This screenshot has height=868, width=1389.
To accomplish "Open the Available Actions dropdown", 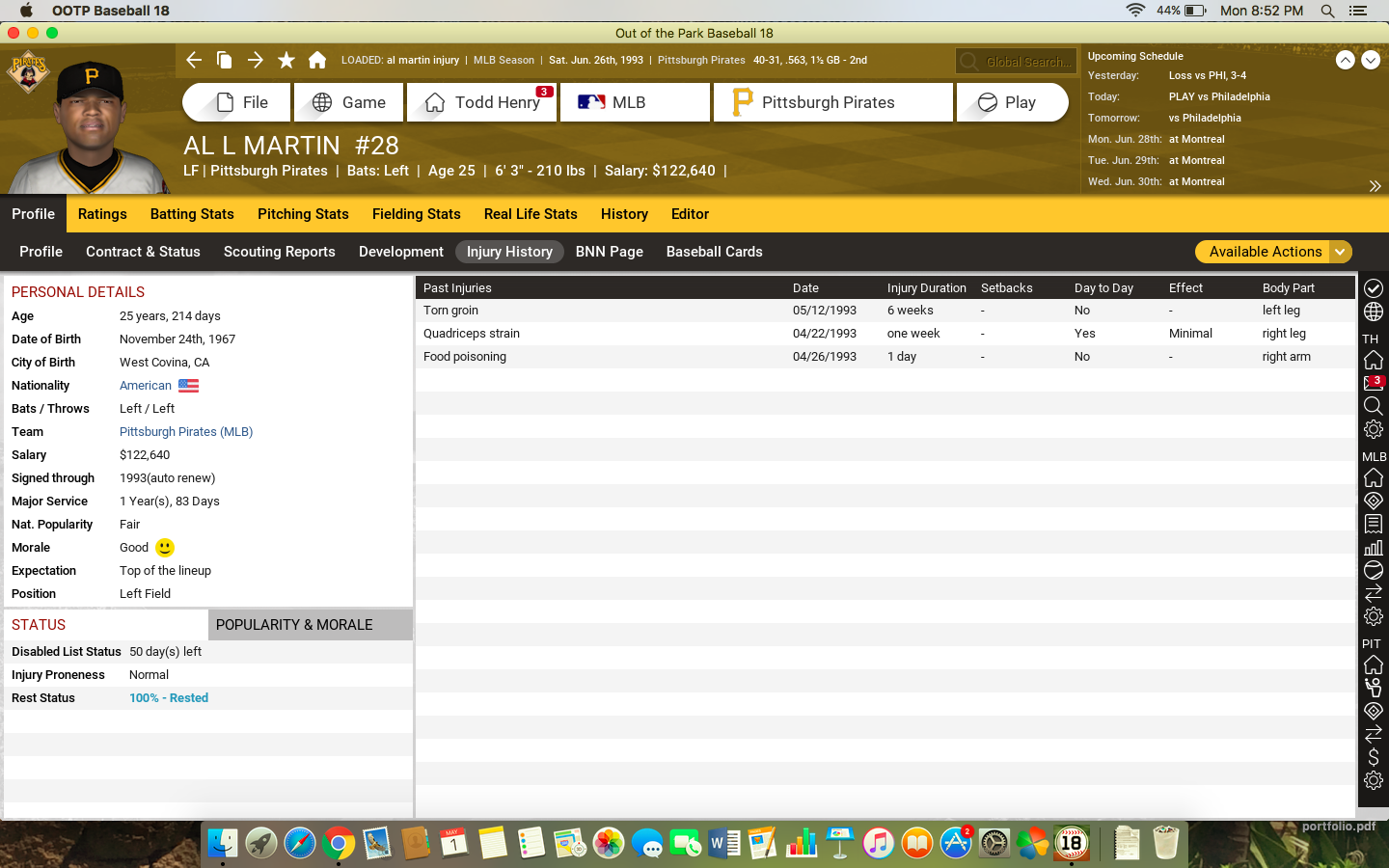I will 1272,252.
